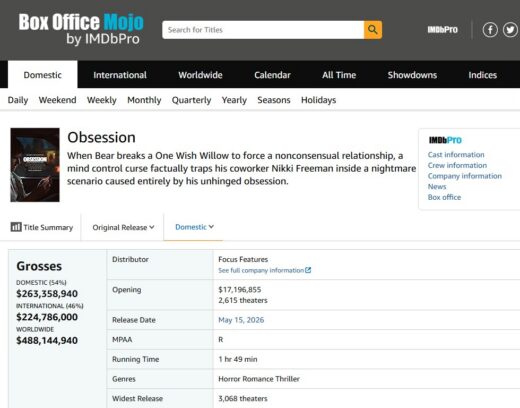520x408 pixels.
Task: Click the Box Office Mojo logo
Action: pos(81,29)
